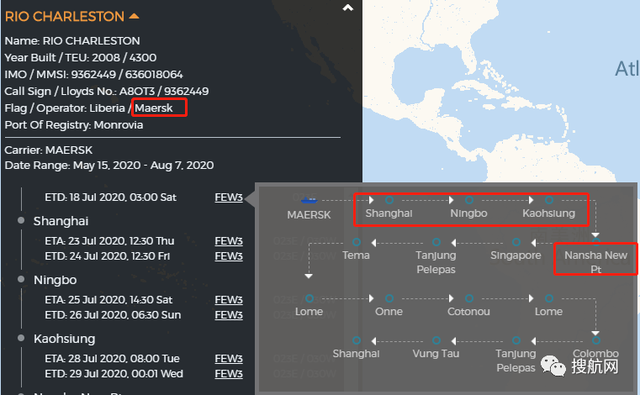Select the Cotonou port circle marker
The image size is (640, 395).
tap(469, 298)
